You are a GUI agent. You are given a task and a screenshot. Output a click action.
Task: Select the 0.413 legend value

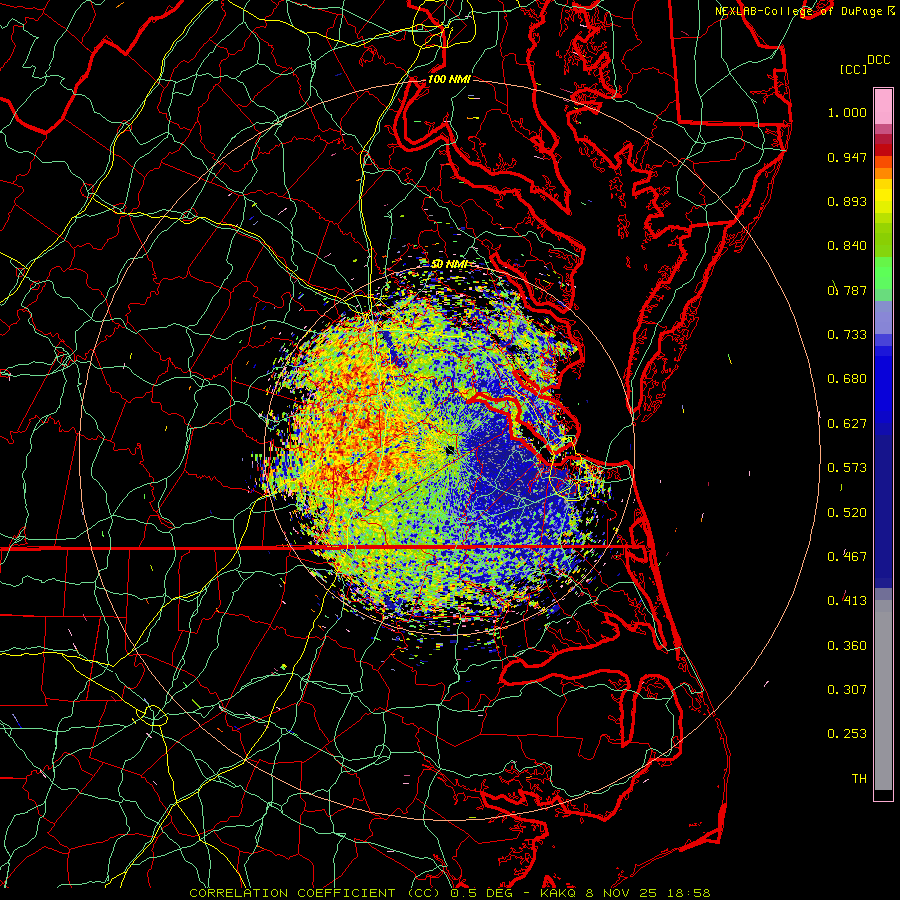tap(847, 601)
